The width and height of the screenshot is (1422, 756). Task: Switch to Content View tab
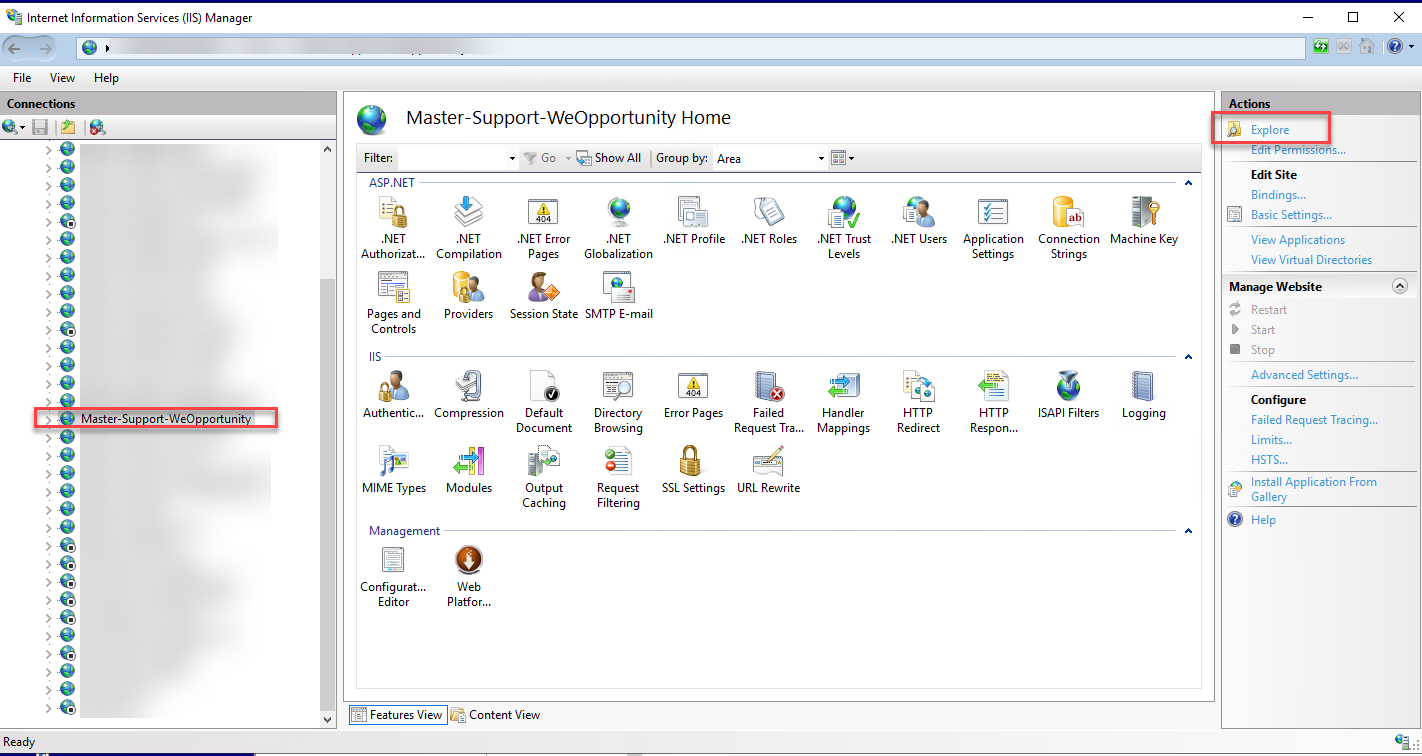point(496,715)
